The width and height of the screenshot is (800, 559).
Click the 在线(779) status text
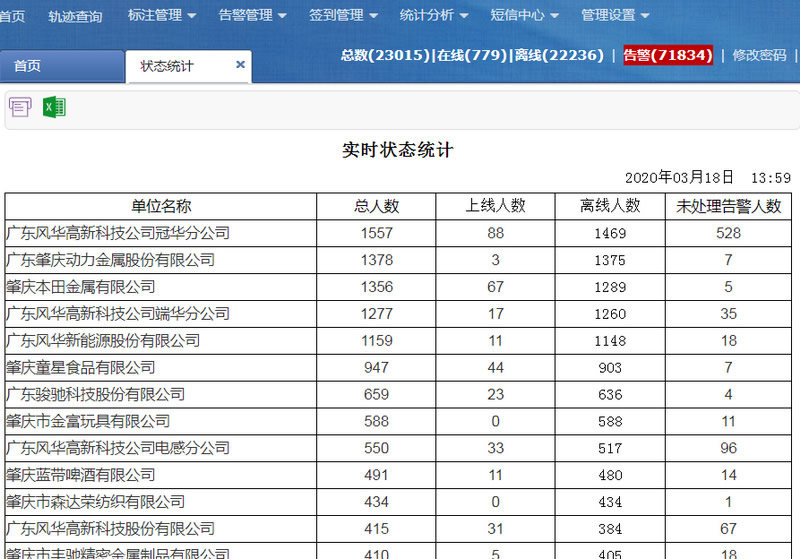click(x=472, y=55)
